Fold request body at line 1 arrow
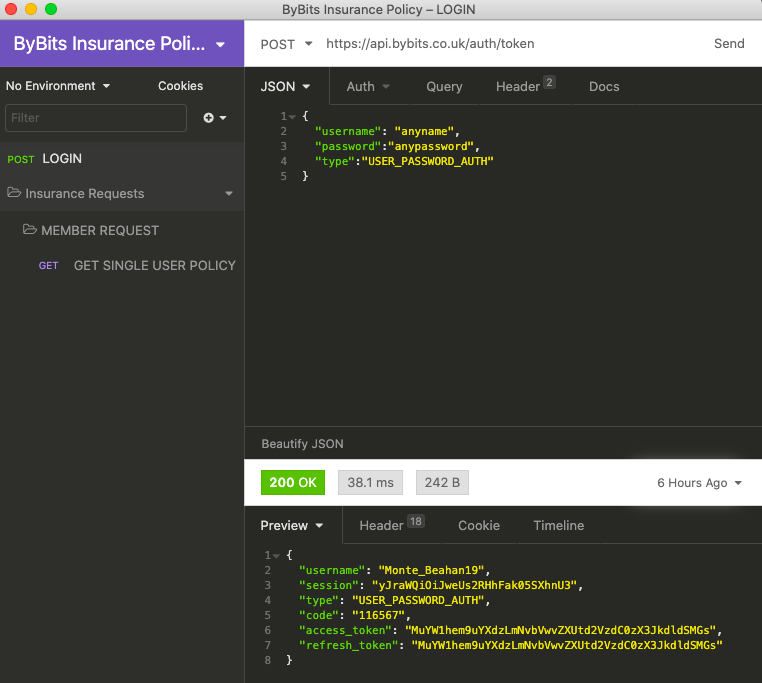 point(292,117)
